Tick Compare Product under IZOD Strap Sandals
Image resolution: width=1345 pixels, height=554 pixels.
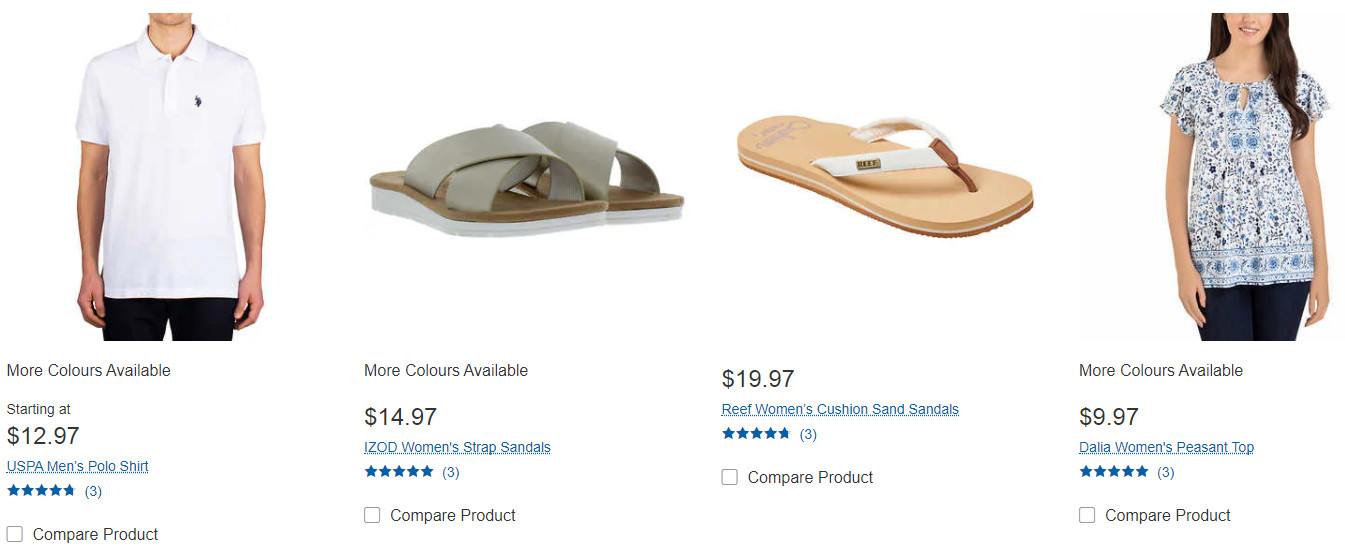[372, 515]
